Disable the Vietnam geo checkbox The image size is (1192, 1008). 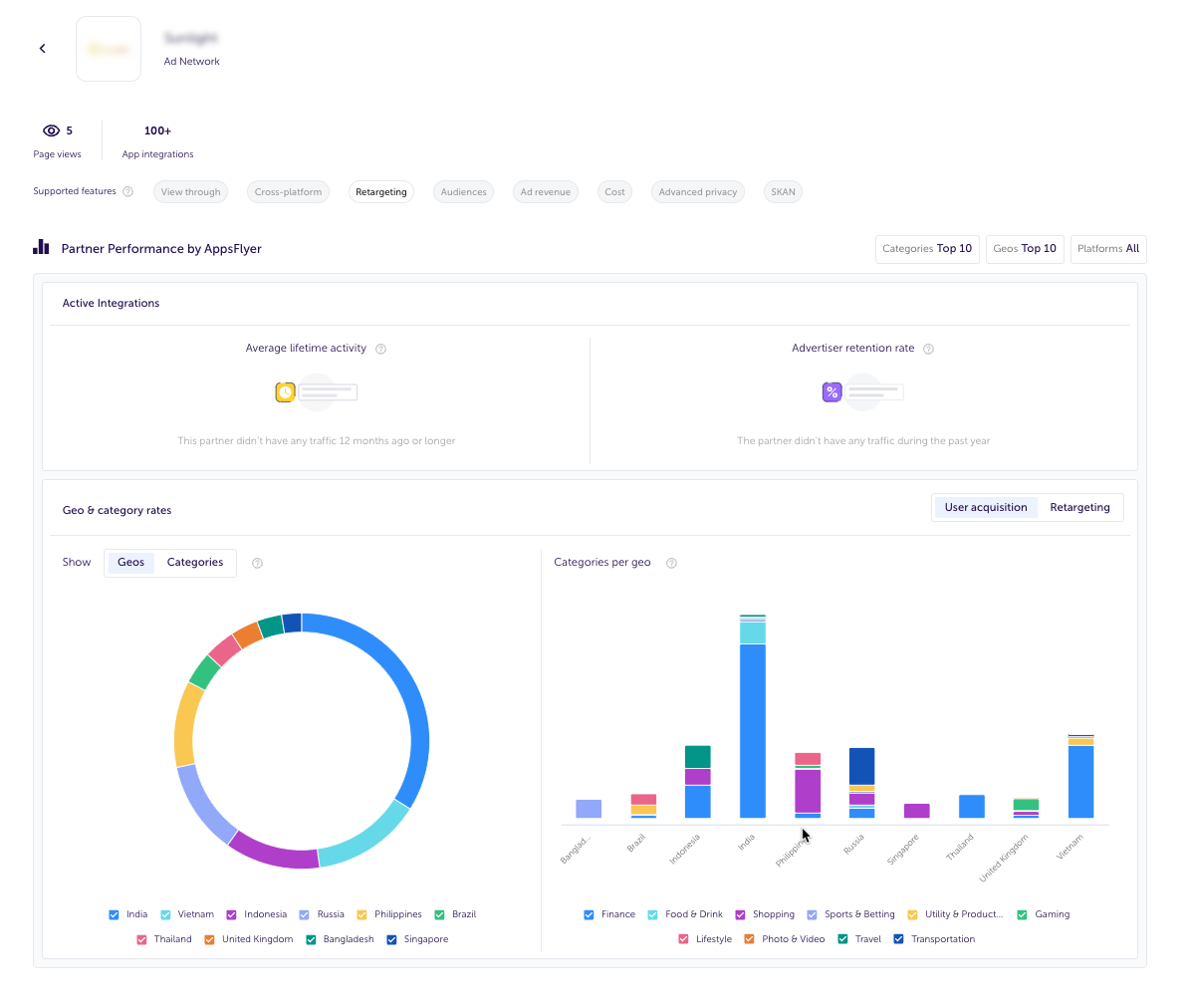coord(165,914)
